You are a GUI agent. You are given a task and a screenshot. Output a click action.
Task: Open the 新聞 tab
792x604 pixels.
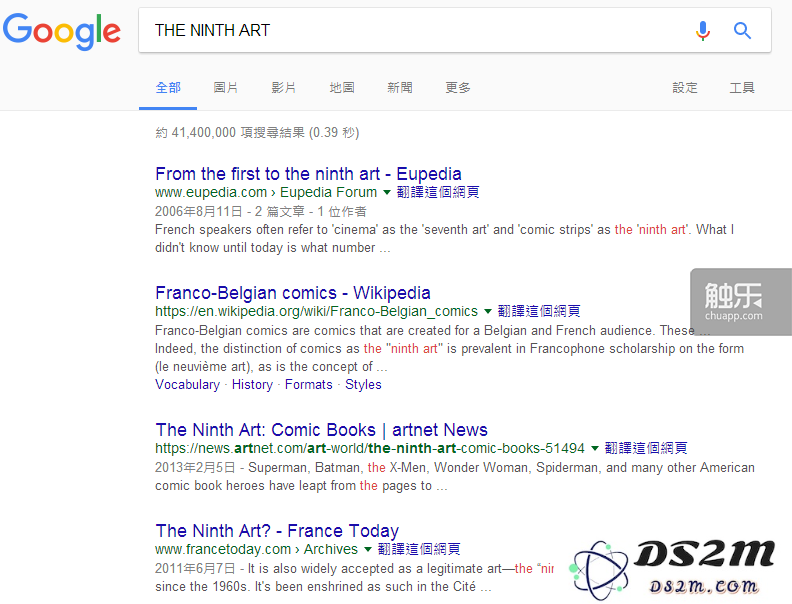[400, 88]
